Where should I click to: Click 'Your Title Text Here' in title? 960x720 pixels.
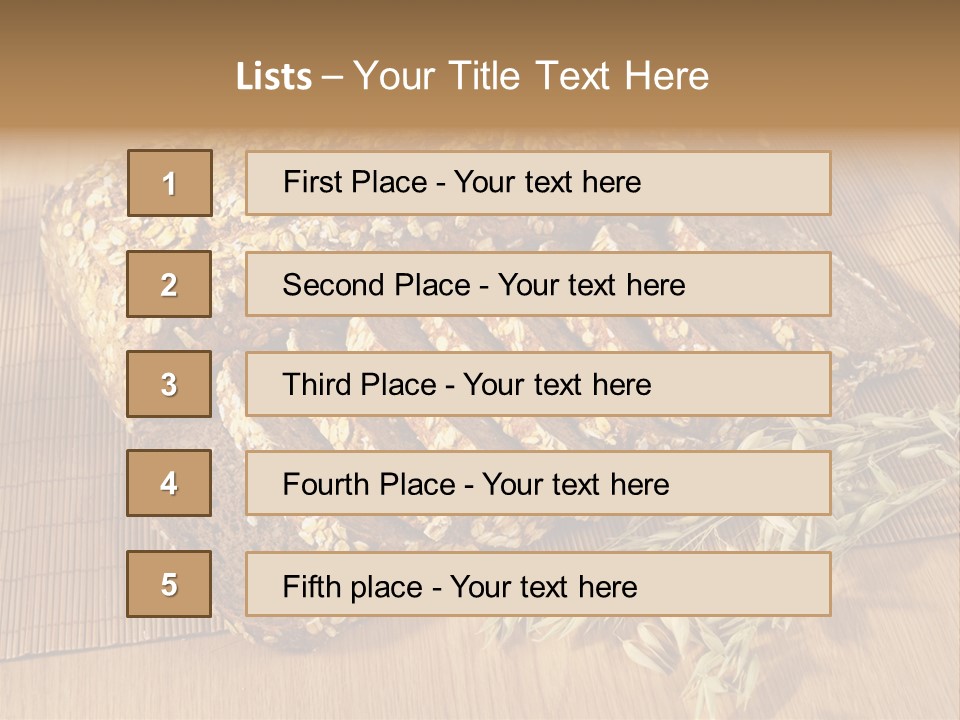click(531, 77)
